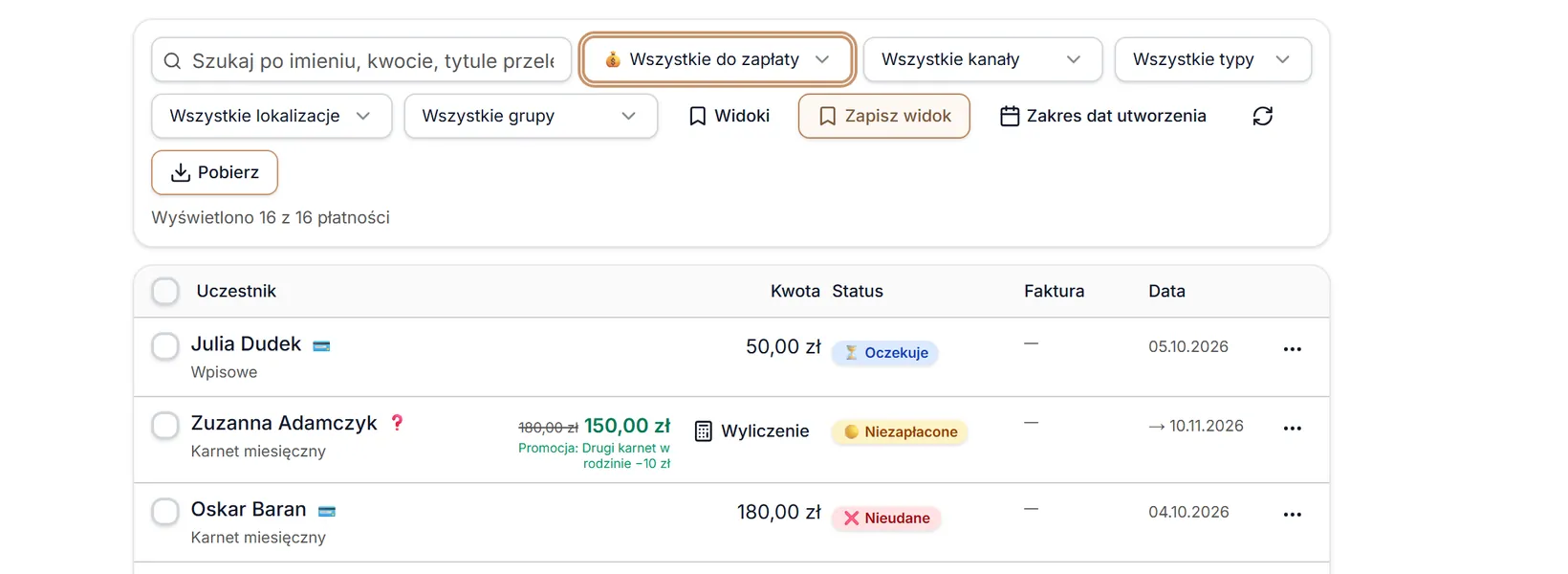Click the Zapisz widok button
Image resolution: width=1568 pixels, height=574 pixels.
click(x=884, y=116)
